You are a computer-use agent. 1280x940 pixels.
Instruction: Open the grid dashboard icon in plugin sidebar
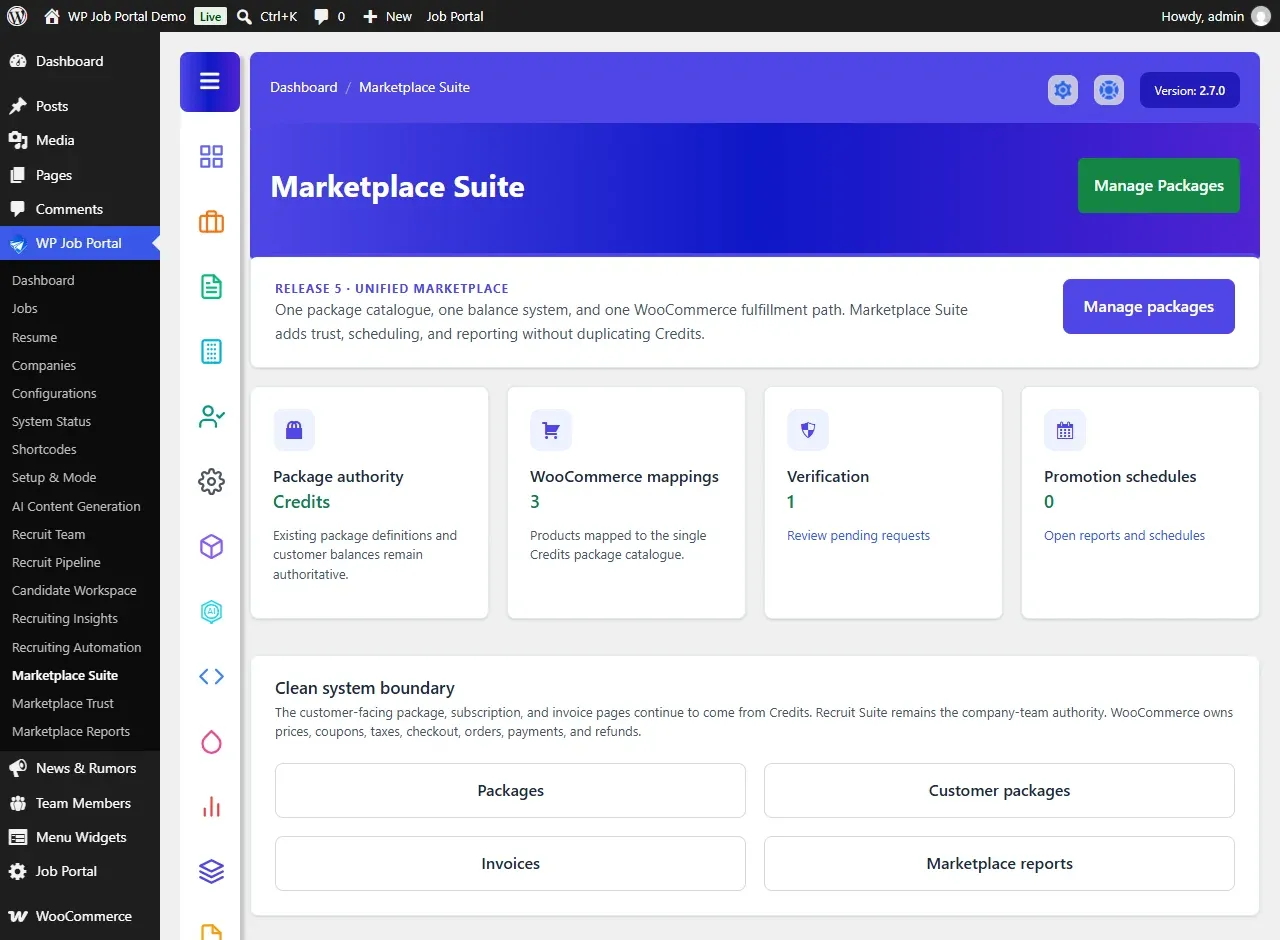click(x=211, y=157)
